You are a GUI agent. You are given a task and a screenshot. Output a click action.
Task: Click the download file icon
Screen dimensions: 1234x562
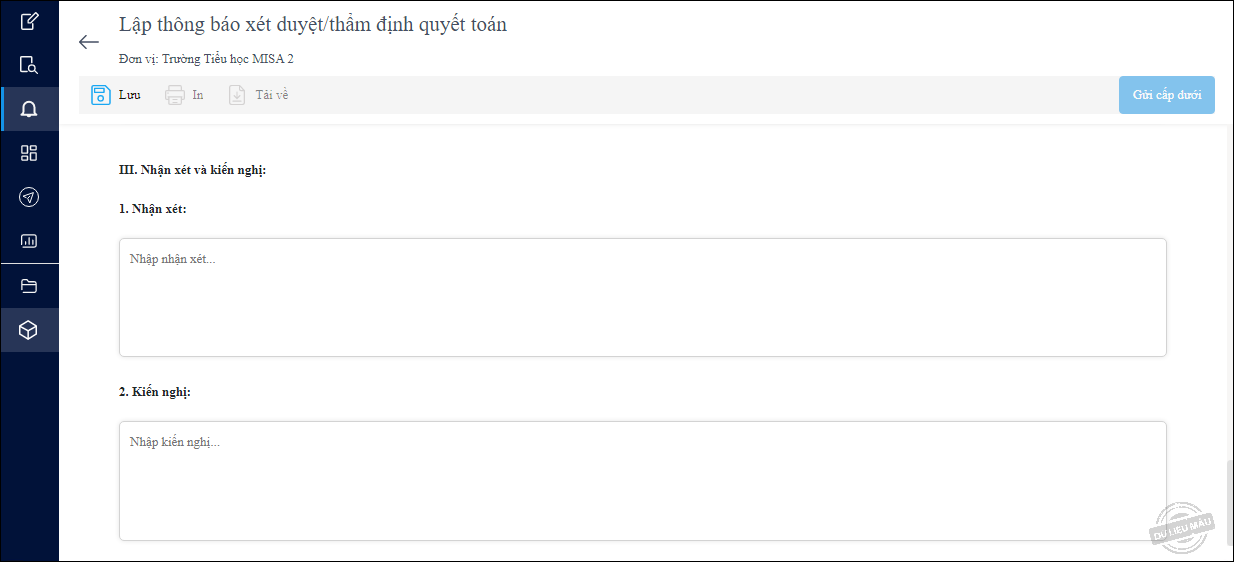pos(237,95)
